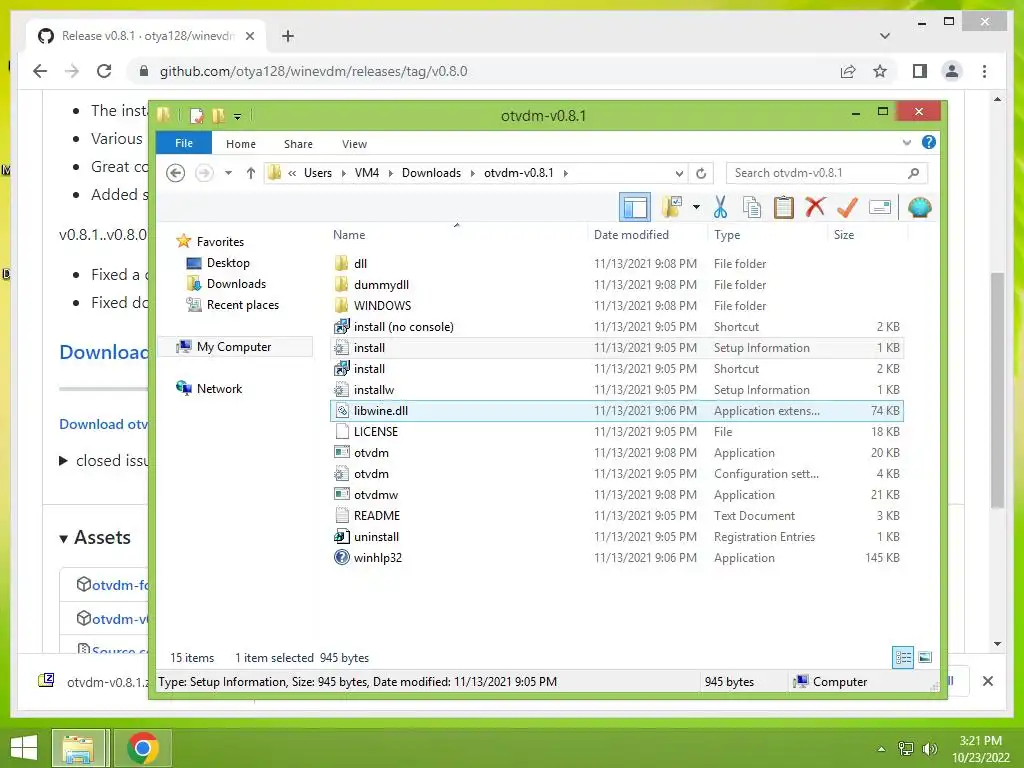
Task: Click the red X Delete icon
Action: tap(815, 208)
